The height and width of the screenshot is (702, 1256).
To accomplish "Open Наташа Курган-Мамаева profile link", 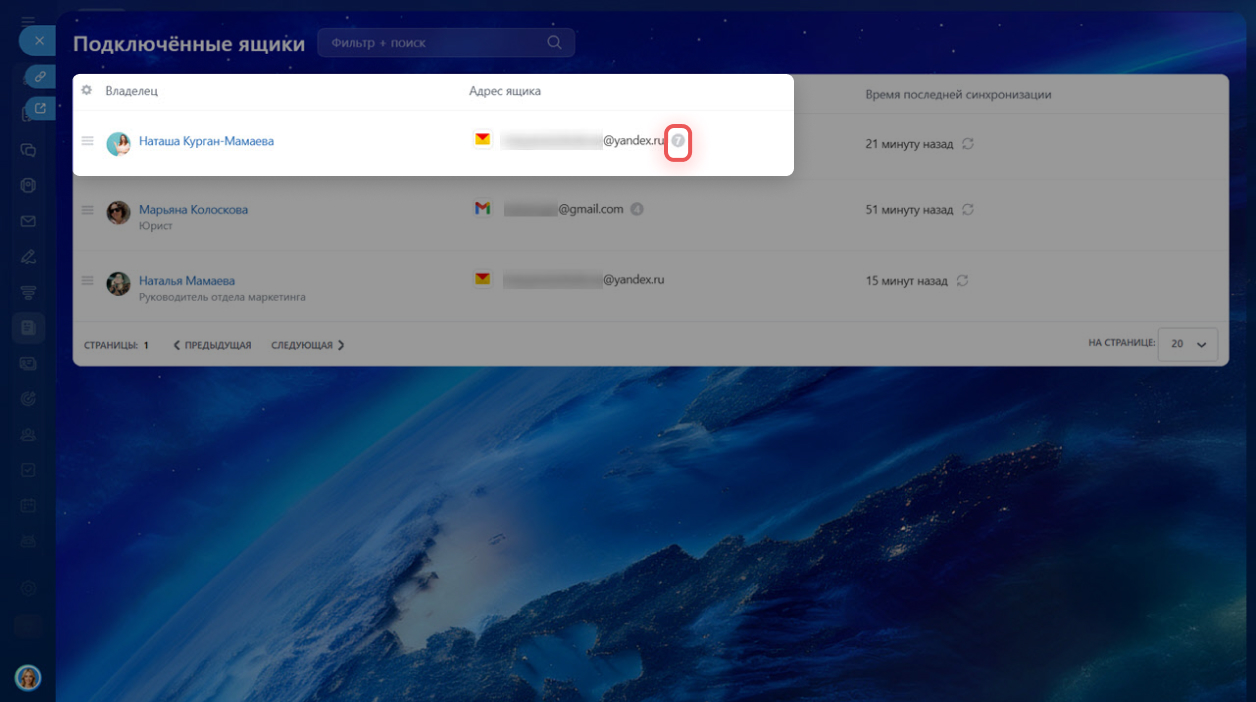I will coord(206,142).
